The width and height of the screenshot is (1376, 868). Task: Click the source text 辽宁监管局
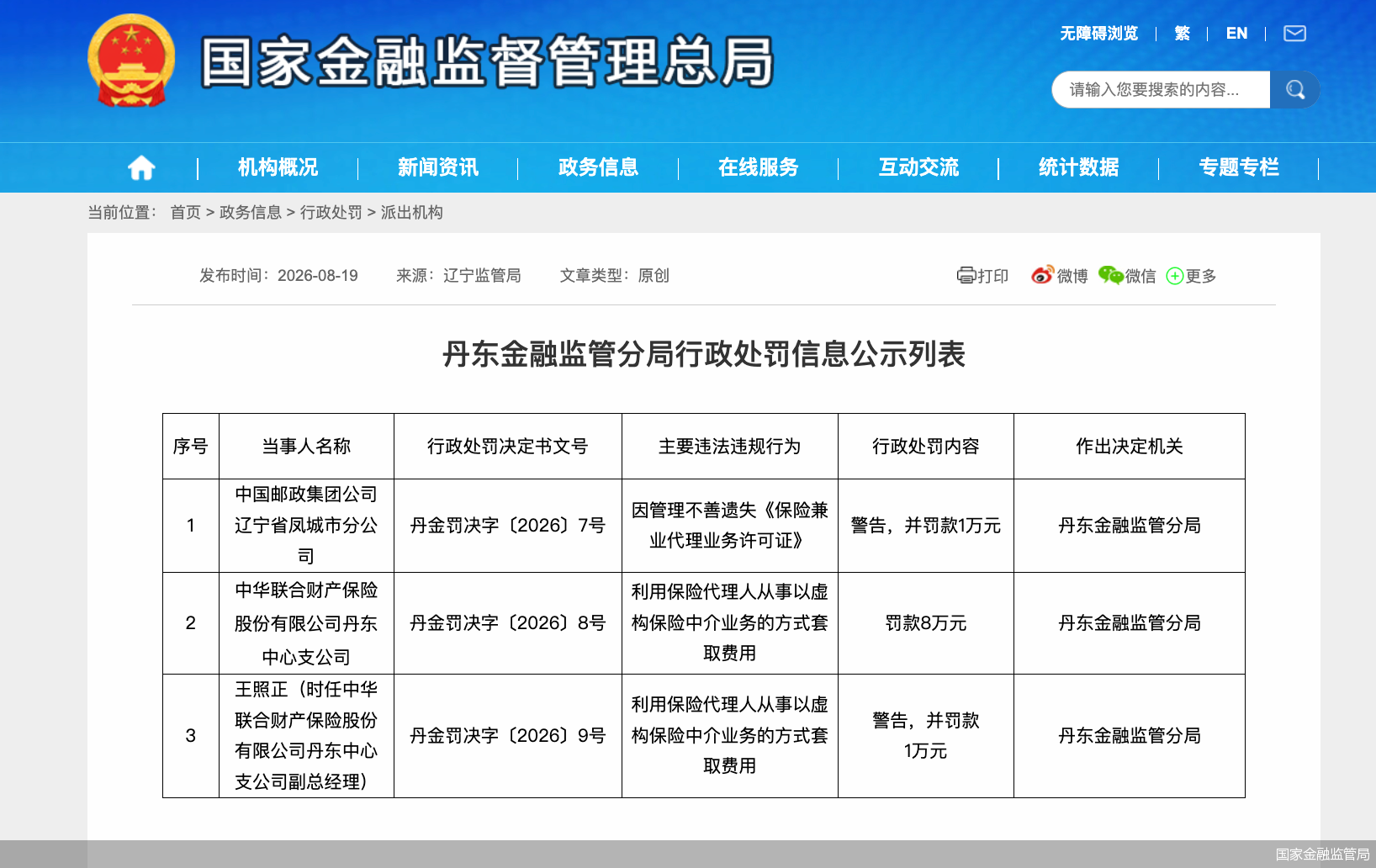(x=482, y=276)
